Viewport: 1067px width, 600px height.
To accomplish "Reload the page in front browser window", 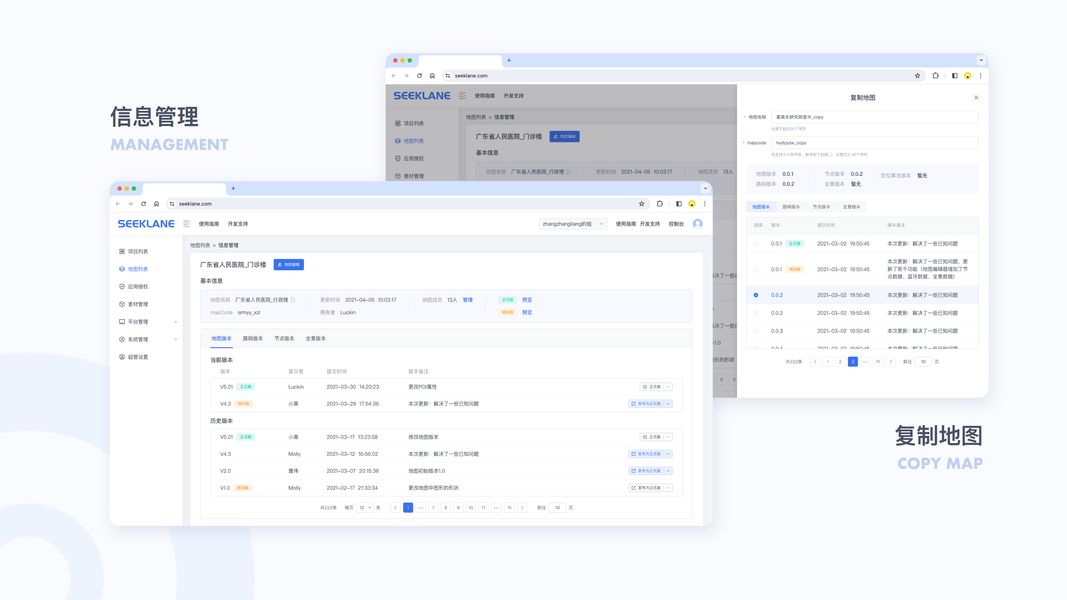I will tap(144, 203).
